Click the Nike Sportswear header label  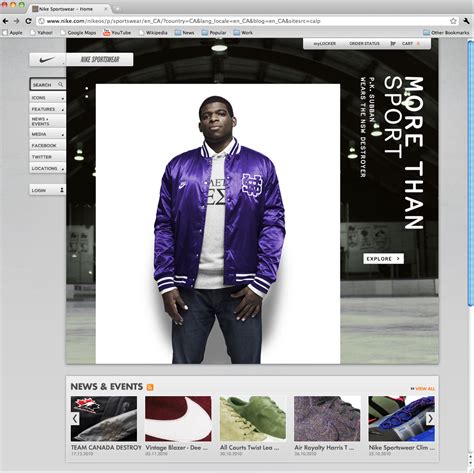coord(100,60)
